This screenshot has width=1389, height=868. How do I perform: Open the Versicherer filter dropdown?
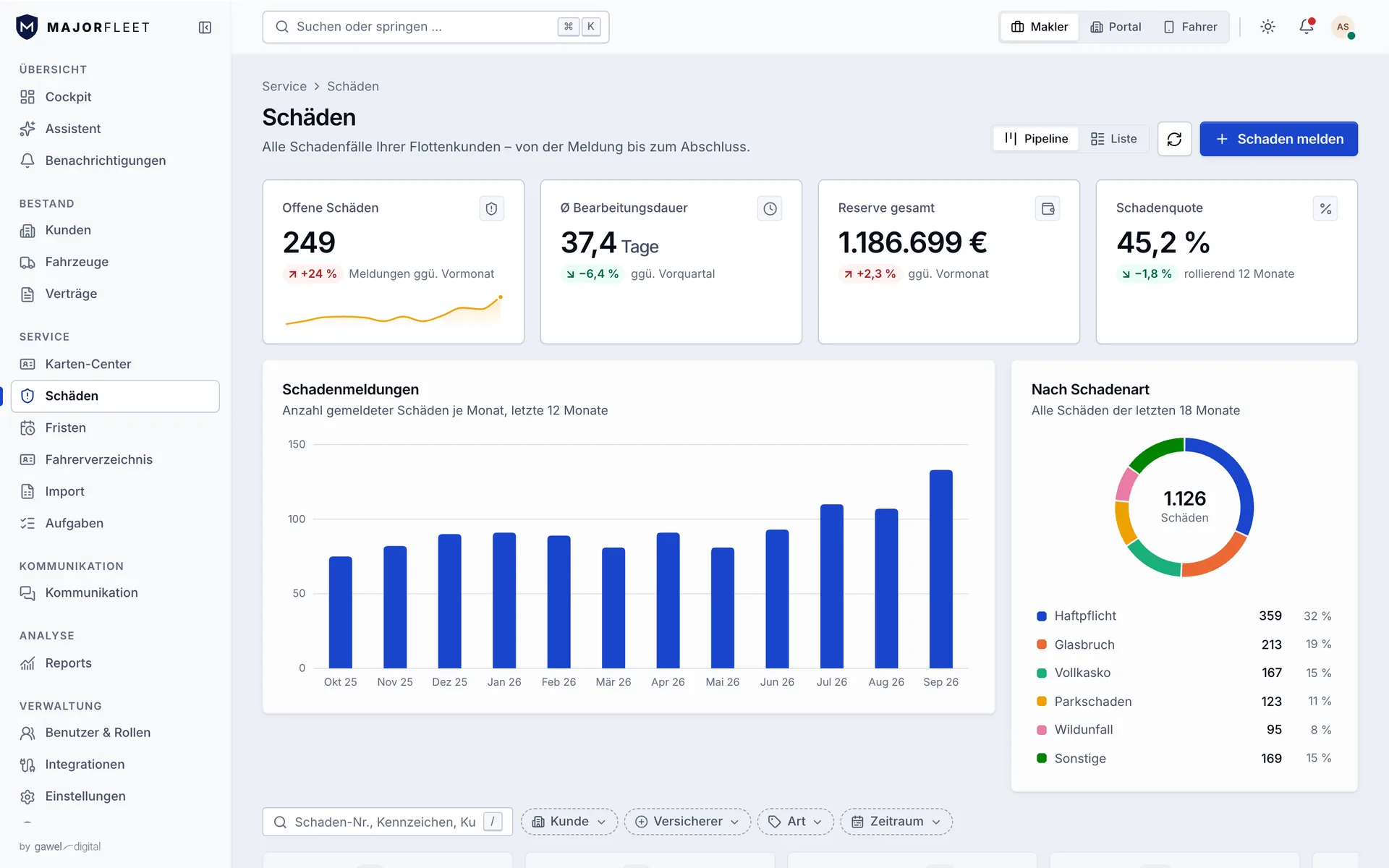687,822
